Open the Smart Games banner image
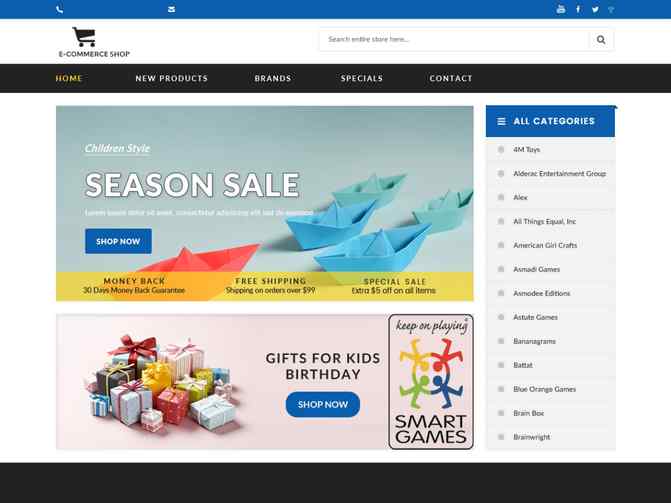 pyautogui.click(x=431, y=382)
